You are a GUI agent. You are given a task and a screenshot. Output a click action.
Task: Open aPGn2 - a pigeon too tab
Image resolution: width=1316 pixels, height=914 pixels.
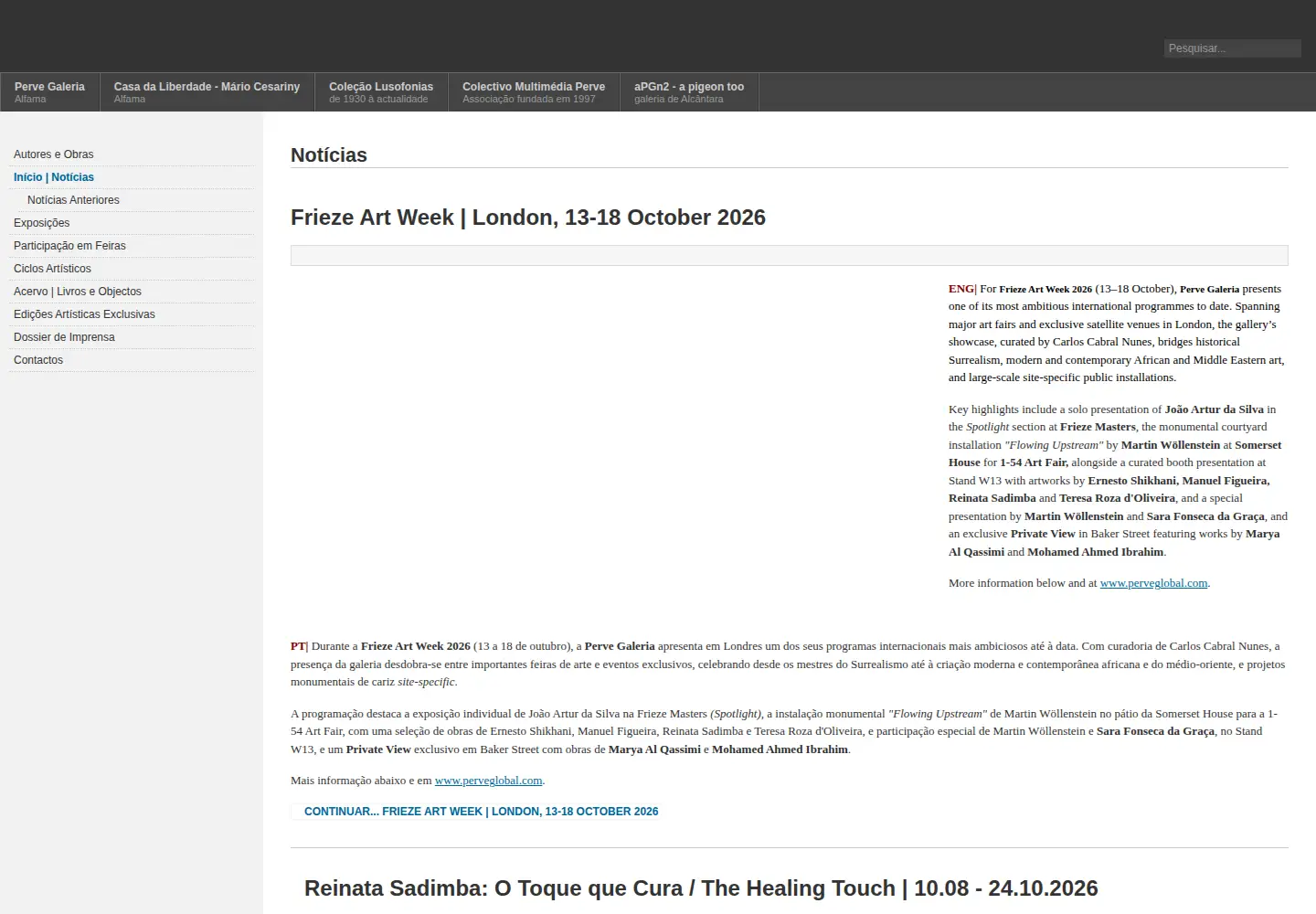689,92
